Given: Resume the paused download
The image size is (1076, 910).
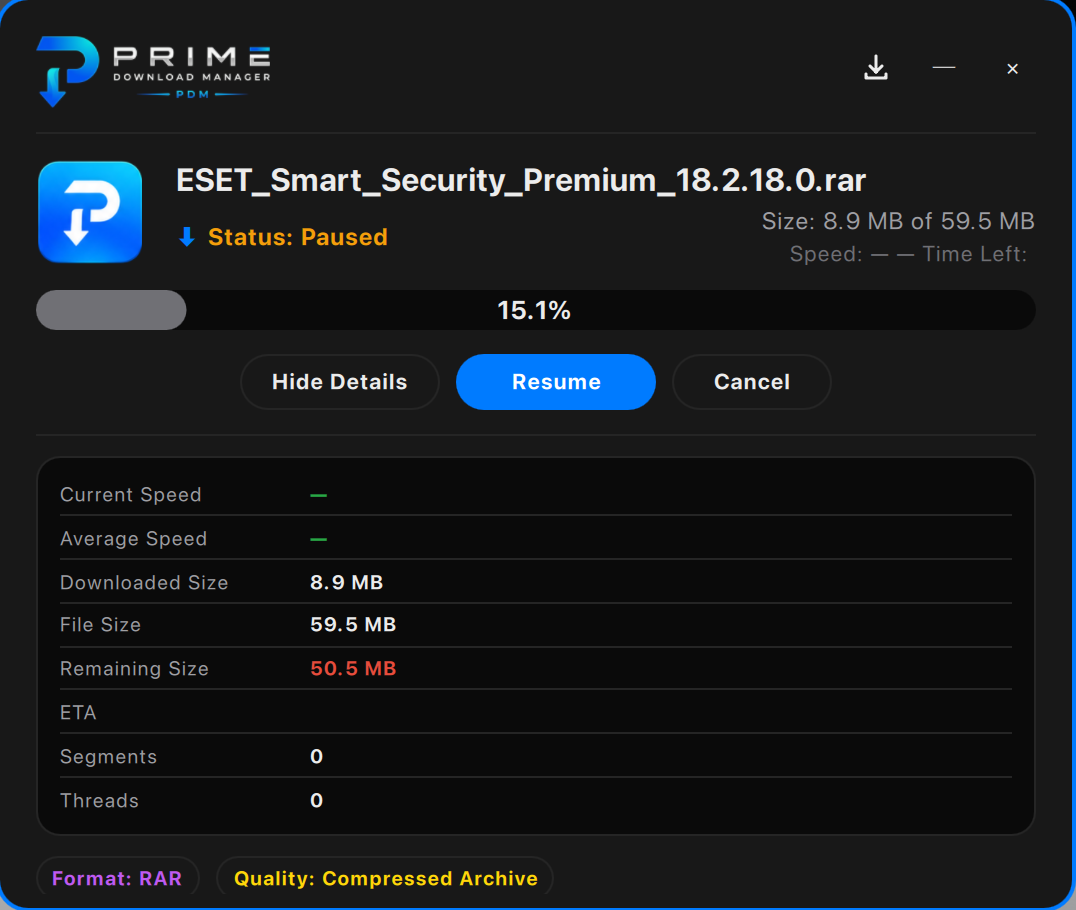Looking at the screenshot, I should [x=556, y=382].
